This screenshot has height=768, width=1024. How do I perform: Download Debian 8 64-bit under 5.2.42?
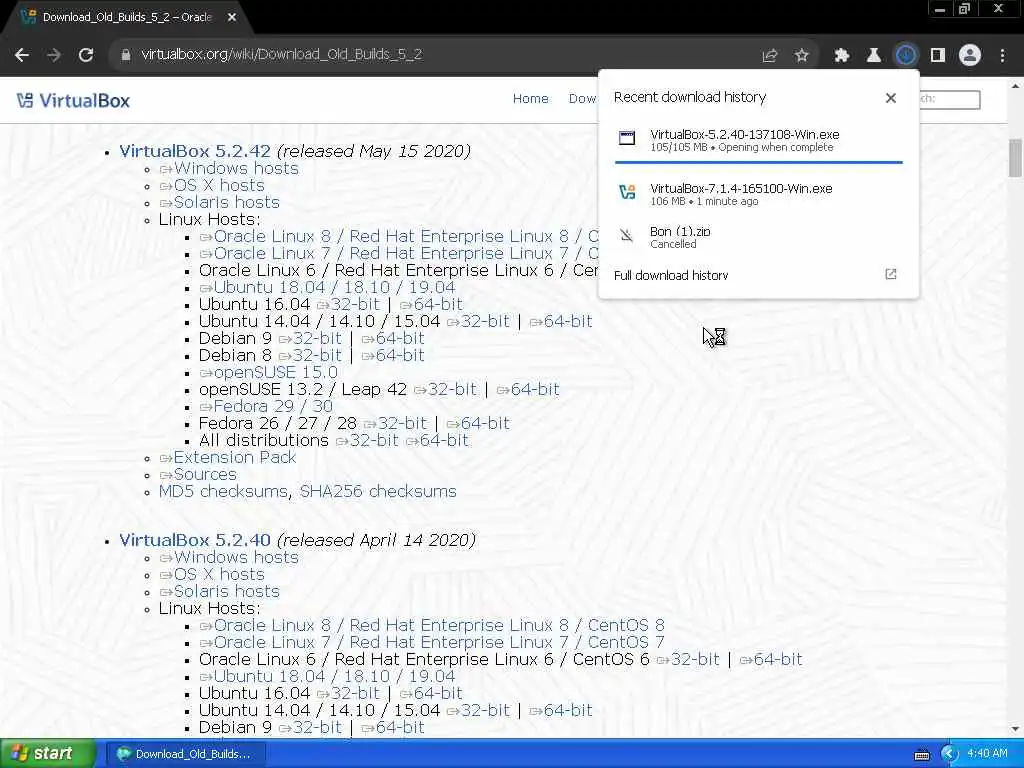393,355
